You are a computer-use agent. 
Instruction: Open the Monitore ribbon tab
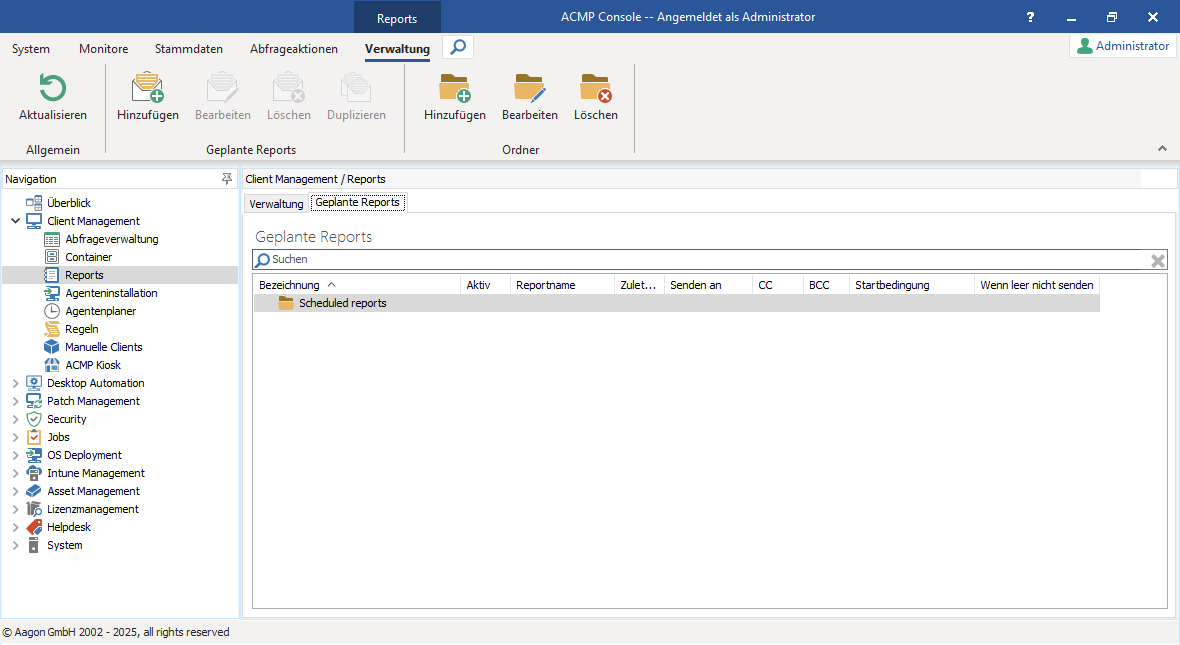pos(103,48)
